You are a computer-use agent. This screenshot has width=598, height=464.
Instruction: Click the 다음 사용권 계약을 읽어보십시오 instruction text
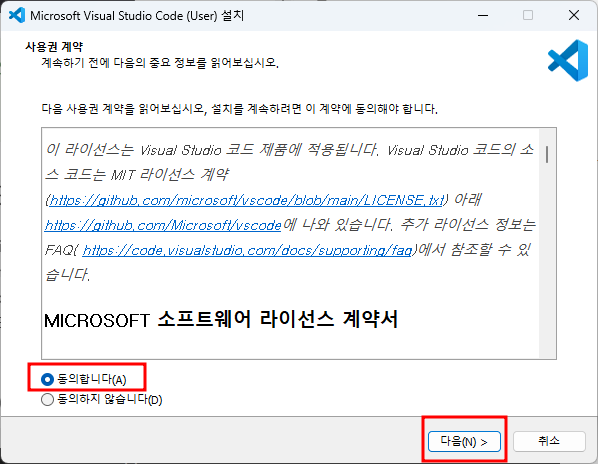click(x=239, y=109)
